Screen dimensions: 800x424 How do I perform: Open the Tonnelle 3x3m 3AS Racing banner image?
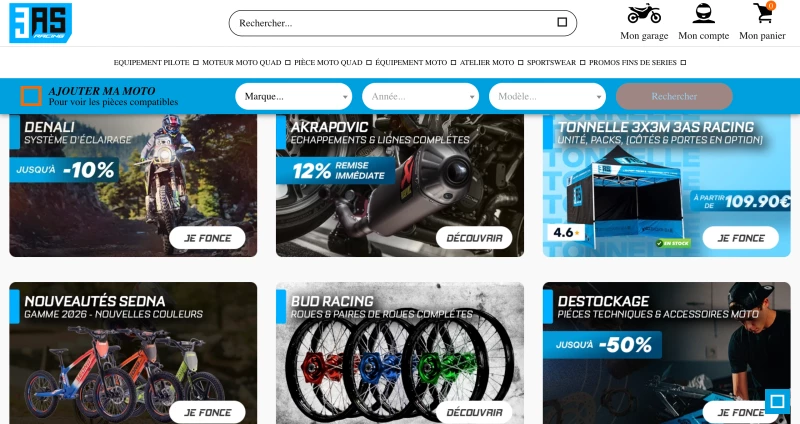[667, 185]
